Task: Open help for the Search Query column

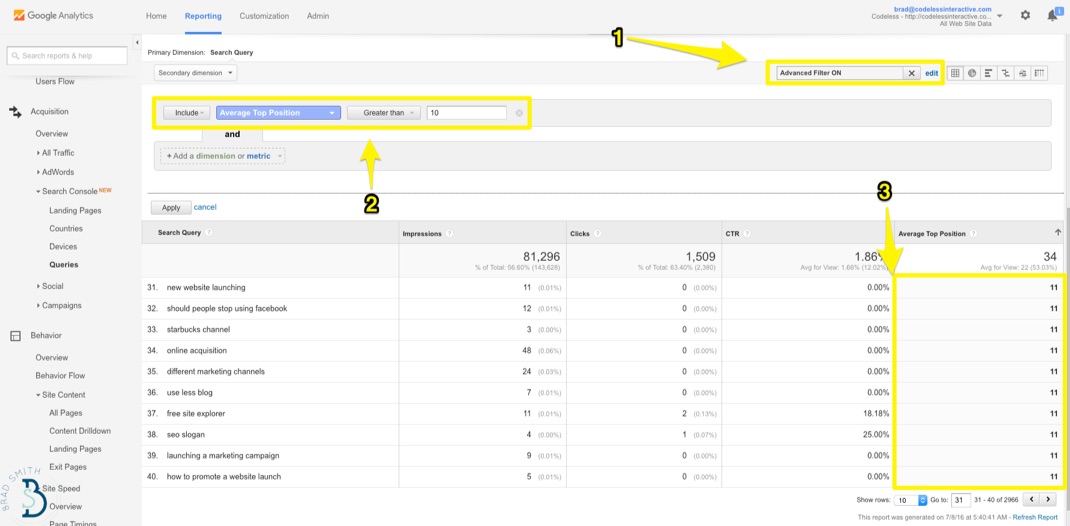Action: click(x=209, y=233)
